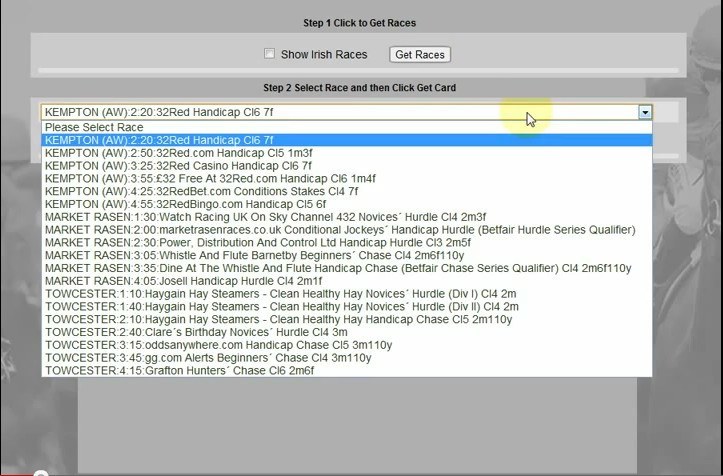The width and height of the screenshot is (723, 476).
Task: Select Kempton 2:50 32Red.com Handicap Cl5 1m3f
Action: [347, 153]
